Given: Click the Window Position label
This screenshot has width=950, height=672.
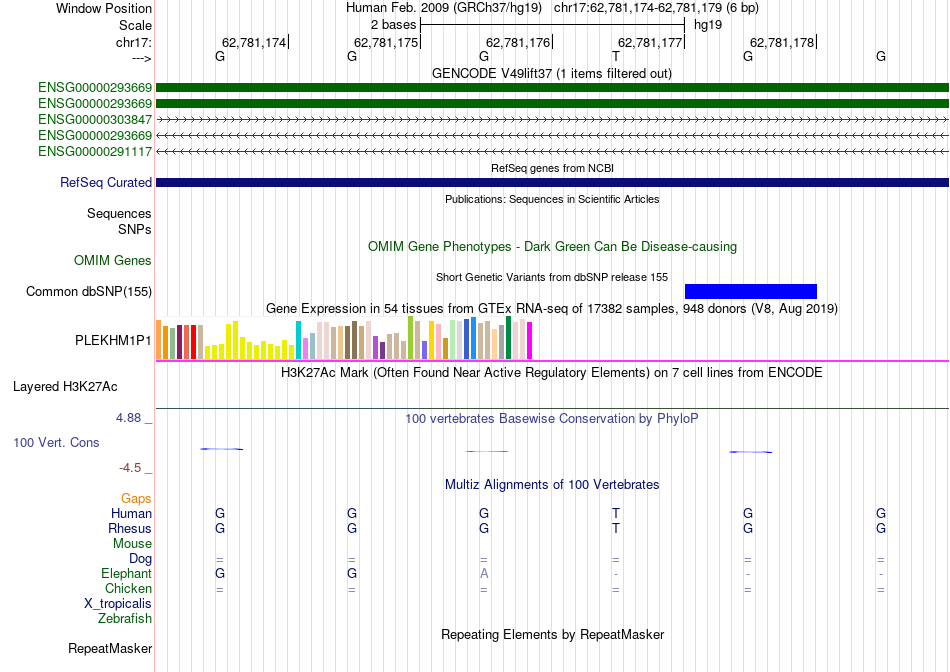Looking at the screenshot, I should click(x=104, y=8).
